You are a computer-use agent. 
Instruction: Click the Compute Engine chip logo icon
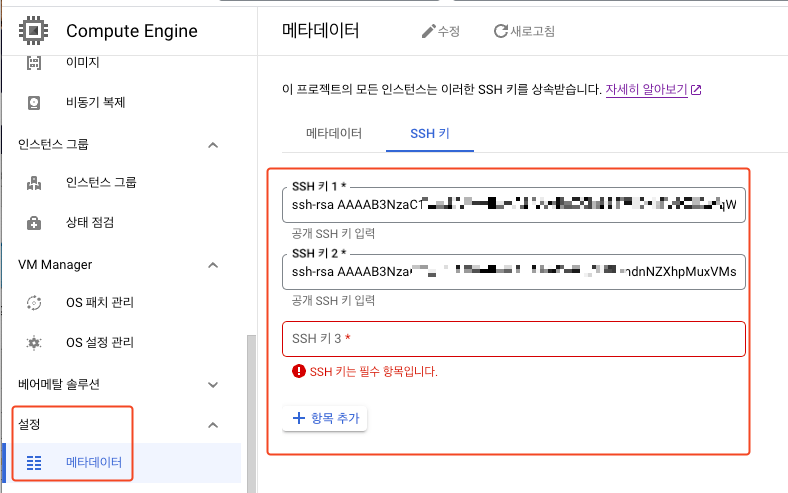(x=33, y=31)
